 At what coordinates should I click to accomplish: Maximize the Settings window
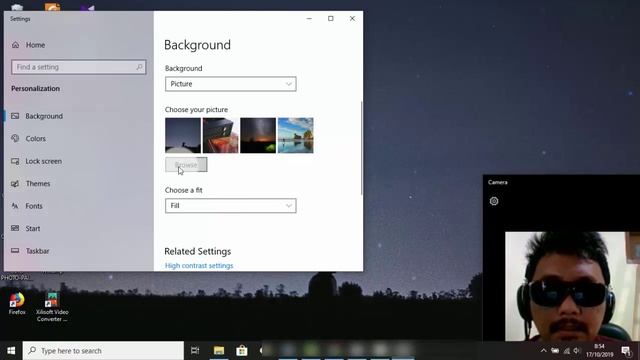click(331, 18)
